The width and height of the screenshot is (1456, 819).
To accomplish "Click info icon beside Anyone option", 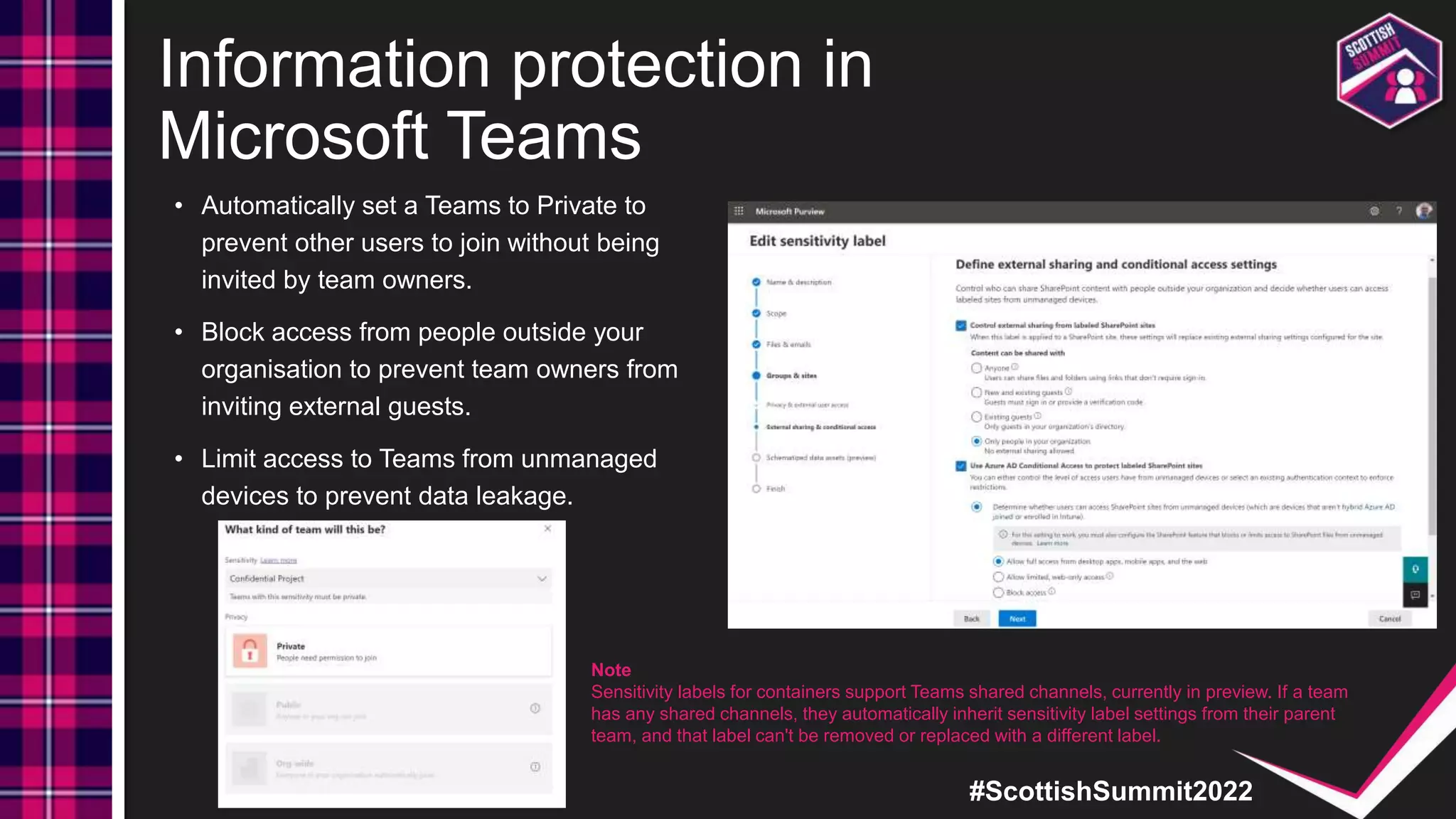I will tap(1015, 367).
